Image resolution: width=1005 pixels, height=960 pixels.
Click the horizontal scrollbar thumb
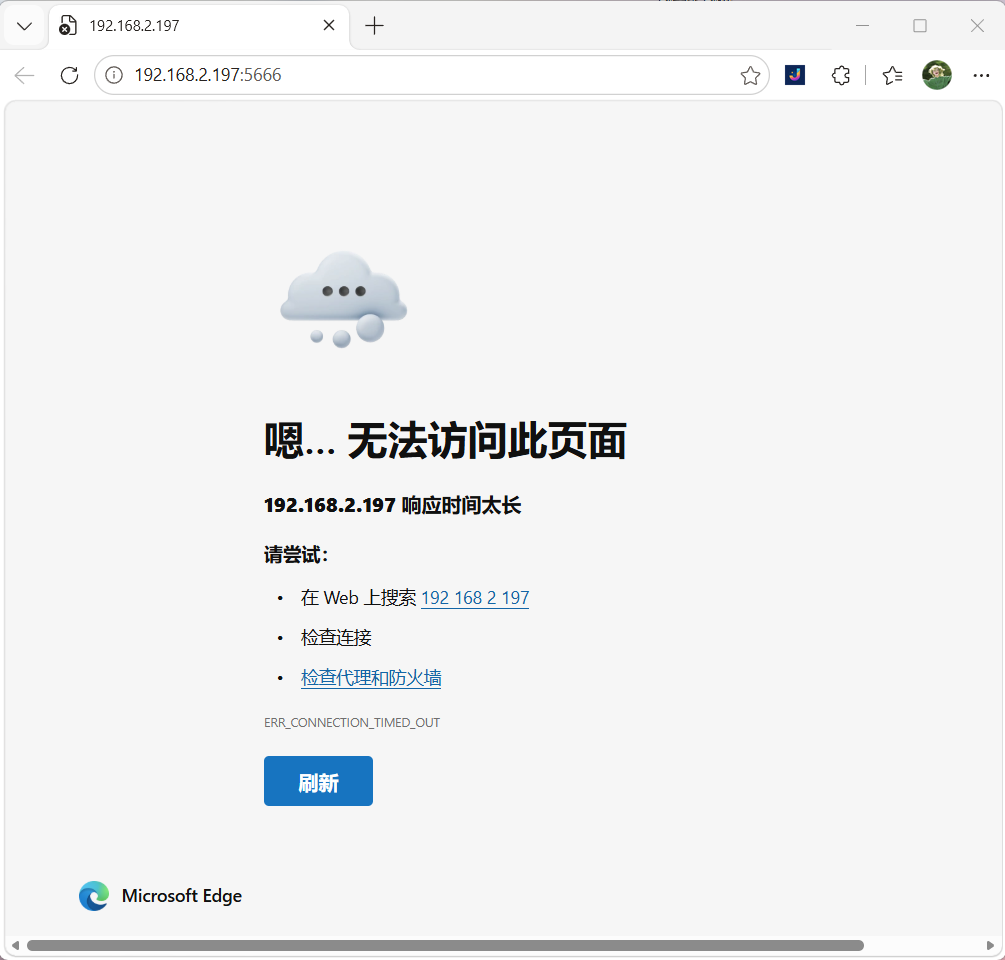pos(445,945)
